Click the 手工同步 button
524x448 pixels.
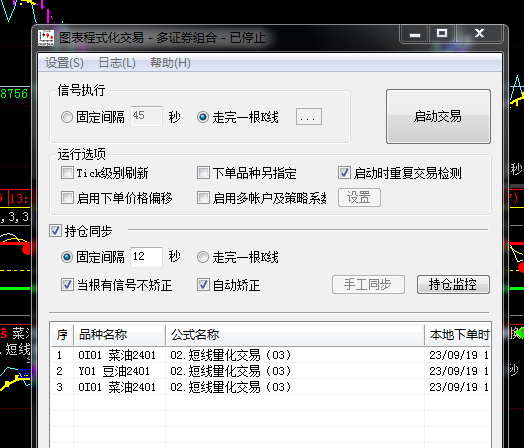pyautogui.click(x=368, y=285)
